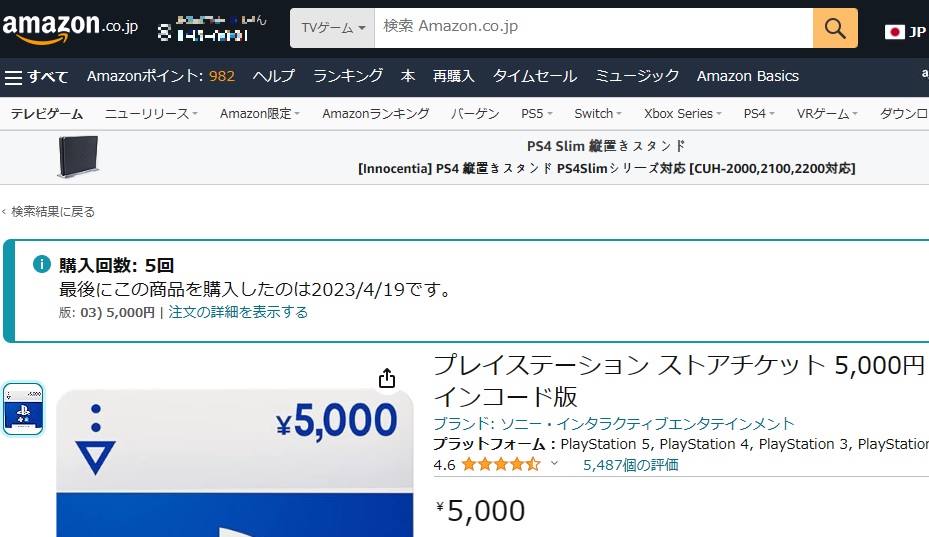Expand the PS4 subnav dropdown
Image resolution: width=929 pixels, height=537 pixels.
click(759, 113)
